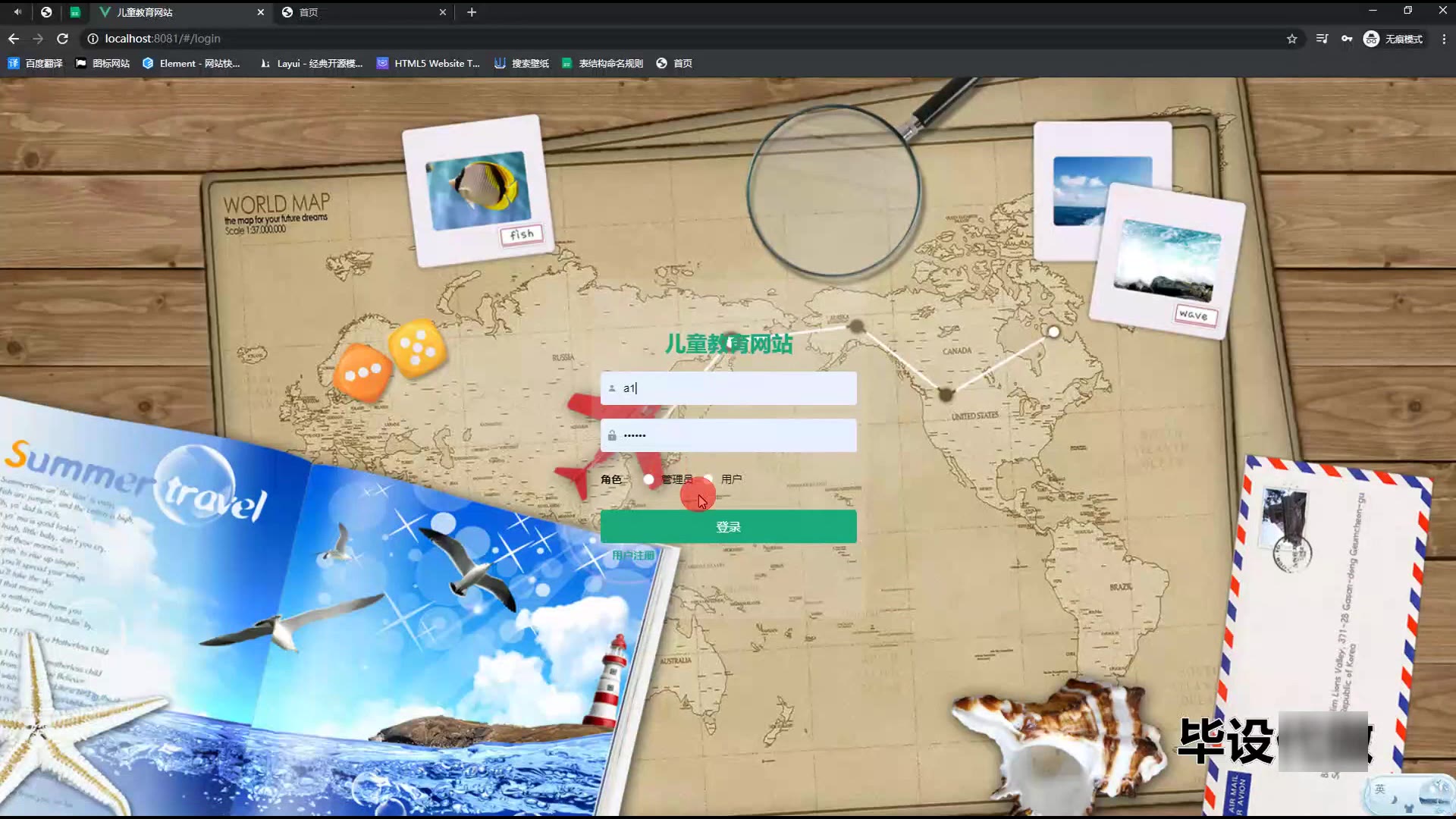
Task: Click the user icon in username field
Action: coord(612,388)
